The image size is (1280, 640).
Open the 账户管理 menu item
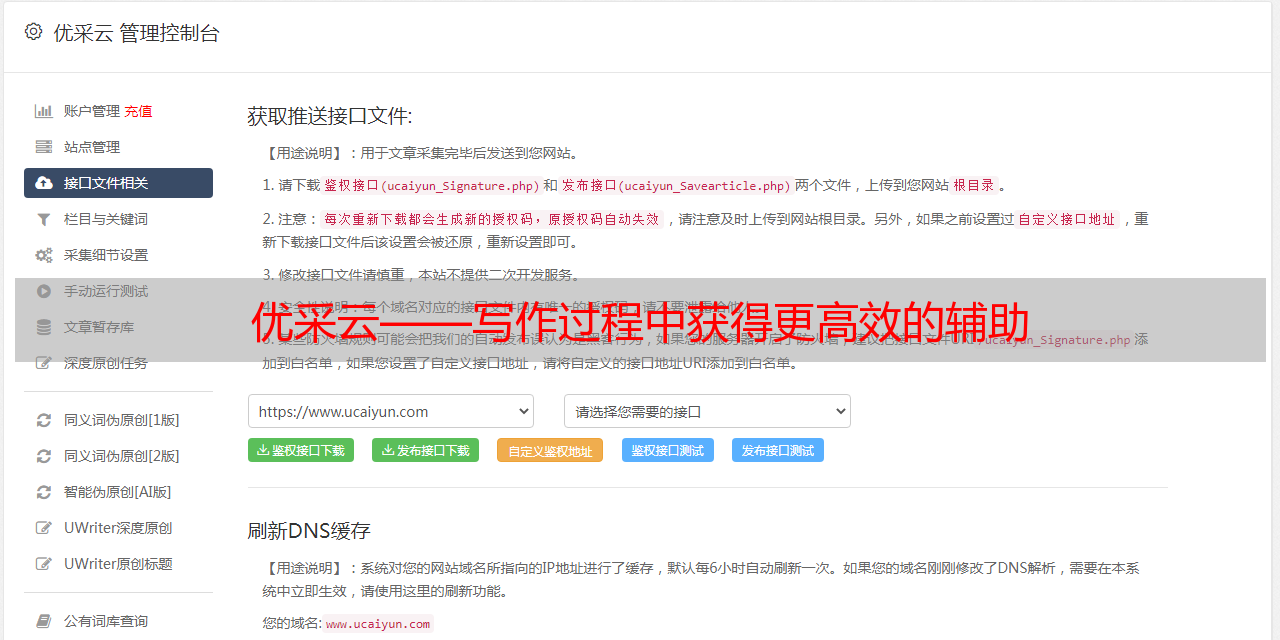[x=92, y=111]
